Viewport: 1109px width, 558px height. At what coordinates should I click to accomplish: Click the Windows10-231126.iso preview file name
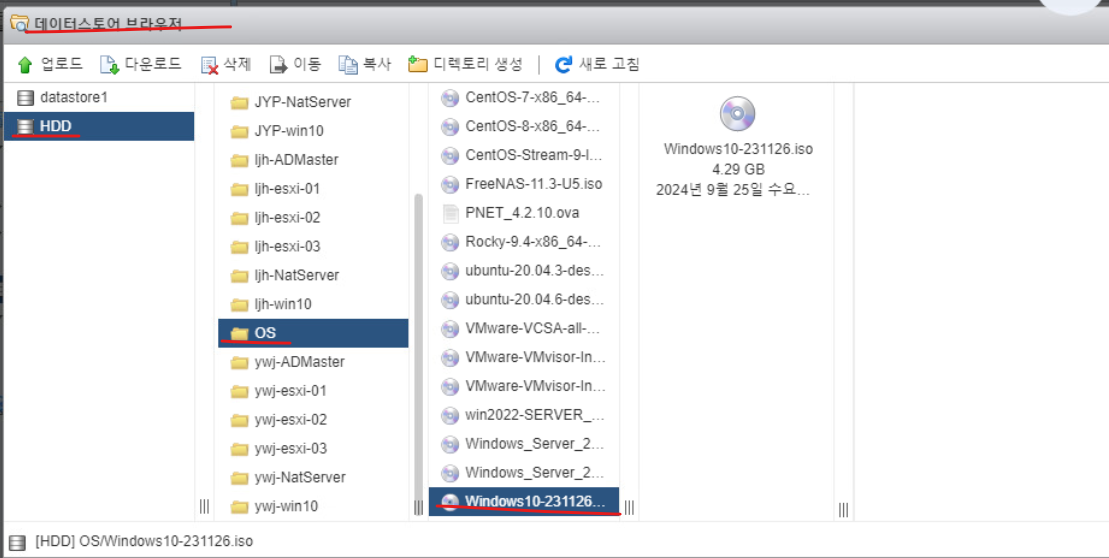point(738,149)
